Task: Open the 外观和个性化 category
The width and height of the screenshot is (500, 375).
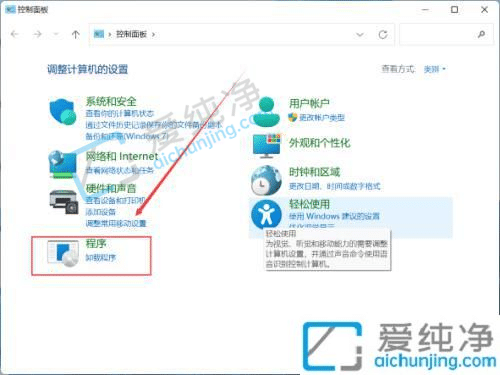Action: click(320, 143)
